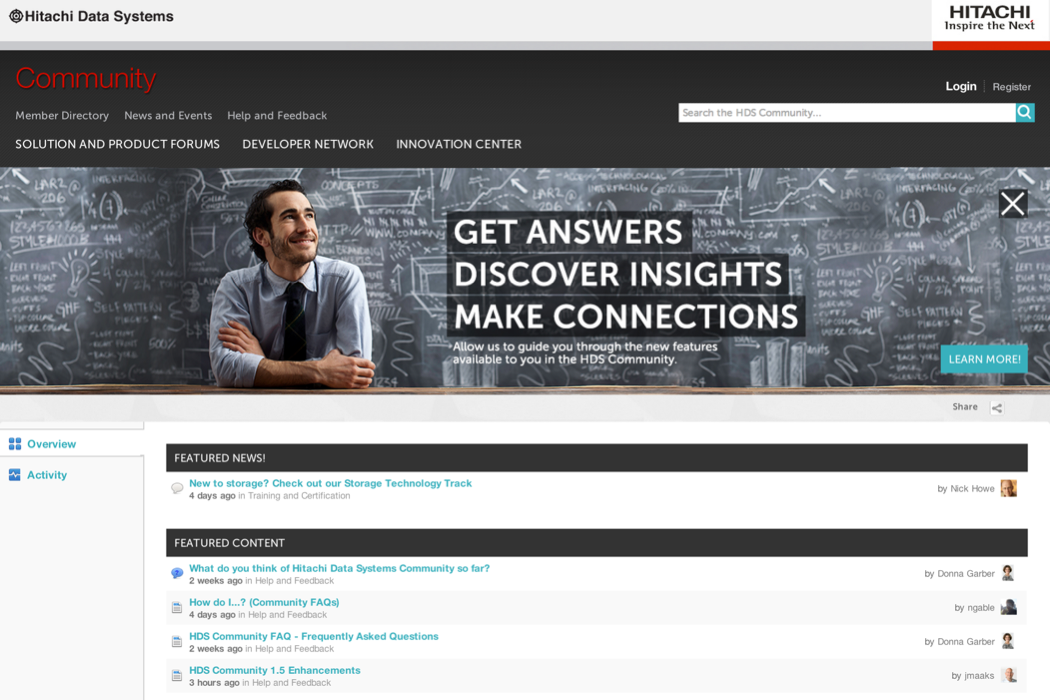Click the Learn More! button
Screen dimensions: 1050x700
coord(984,359)
